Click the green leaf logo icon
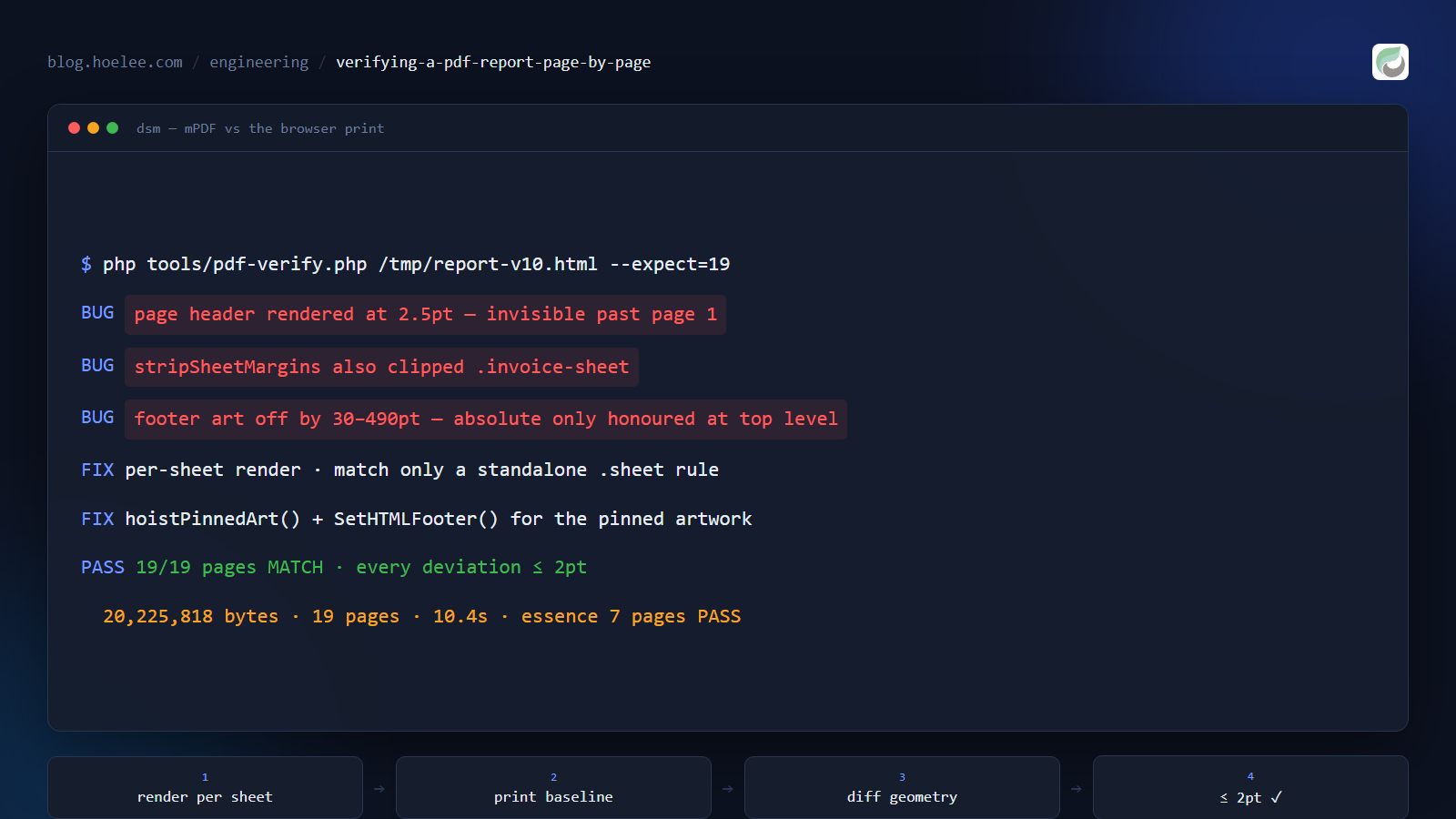 (x=1390, y=62)
